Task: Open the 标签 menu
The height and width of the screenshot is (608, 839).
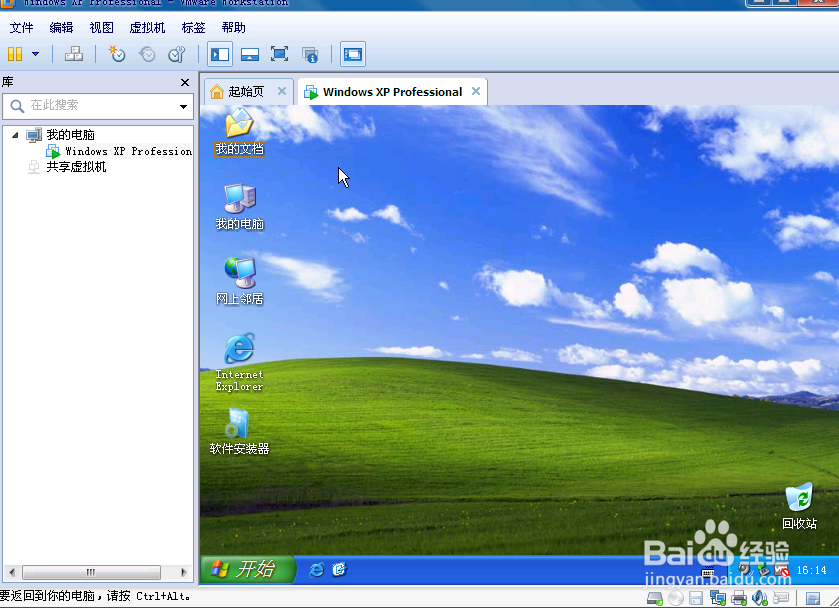Action: click(193, 27)
